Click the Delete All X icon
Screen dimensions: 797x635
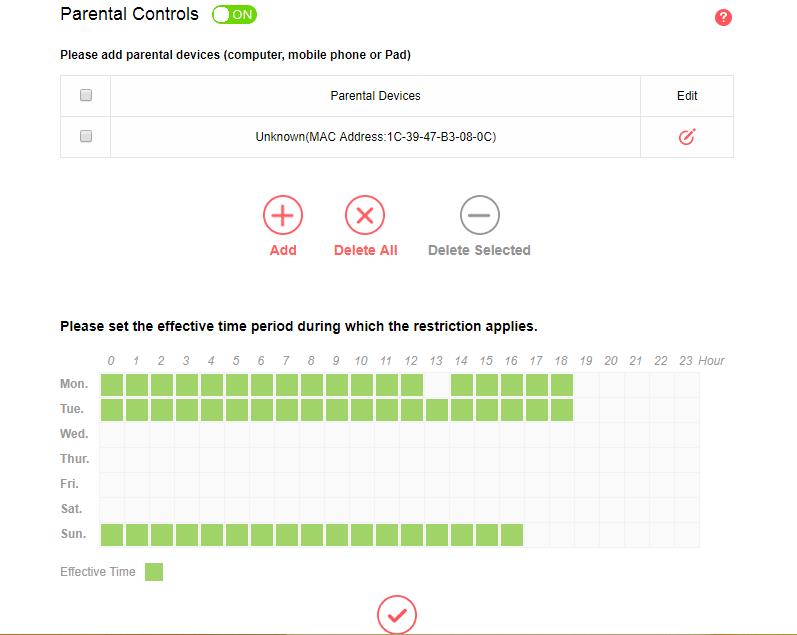(365, 215)
